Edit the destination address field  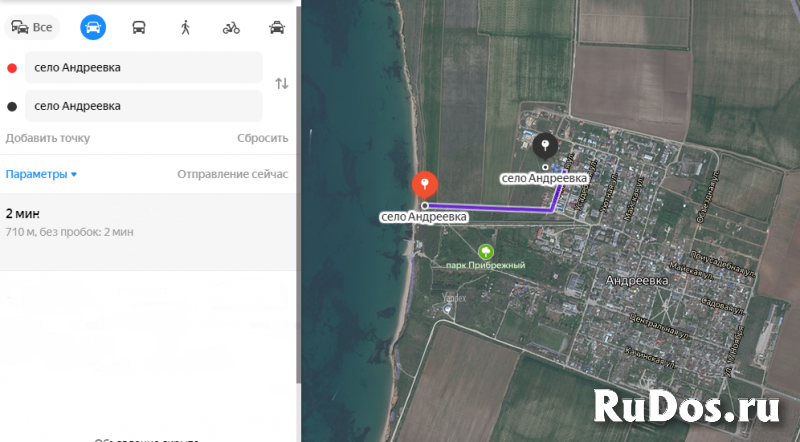[144, 105]
